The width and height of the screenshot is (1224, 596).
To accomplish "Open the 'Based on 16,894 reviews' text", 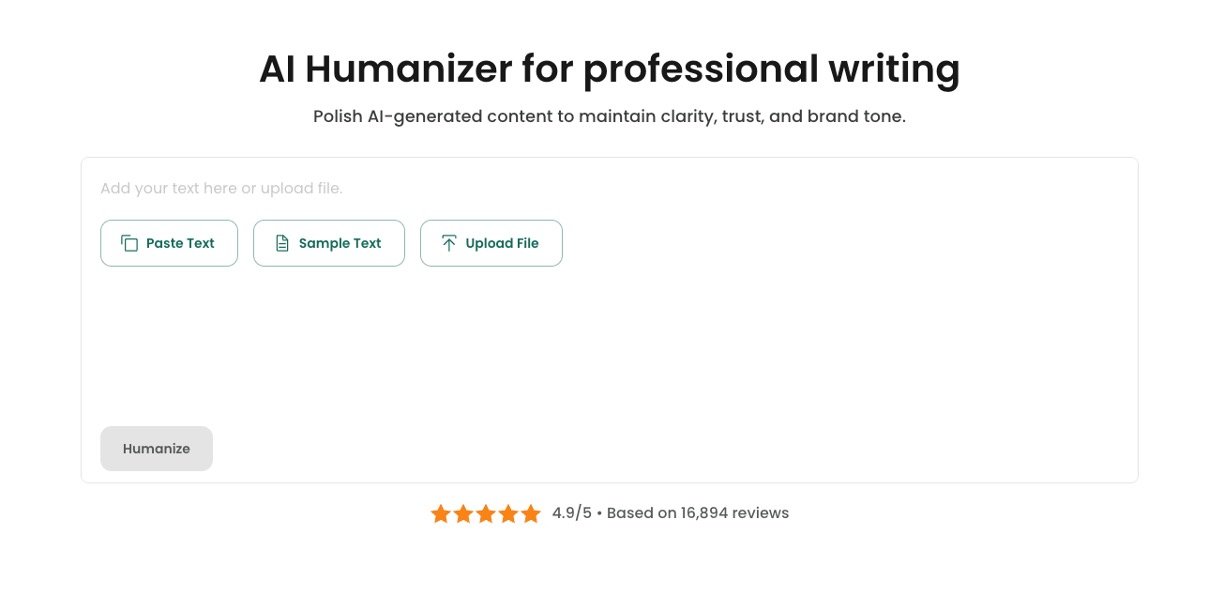I will 698,513.
